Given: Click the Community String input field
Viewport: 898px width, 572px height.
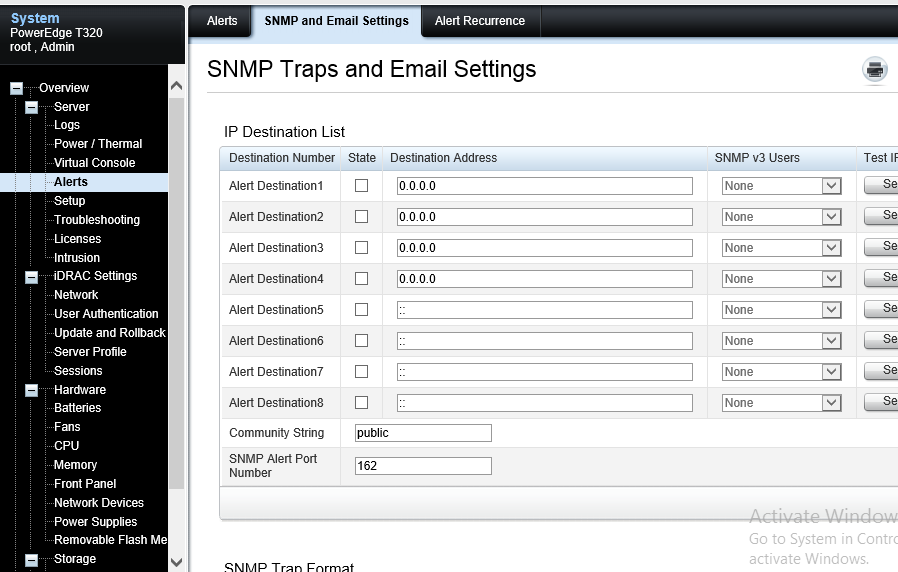Looking at the screenshot, I should pos(423,433).
